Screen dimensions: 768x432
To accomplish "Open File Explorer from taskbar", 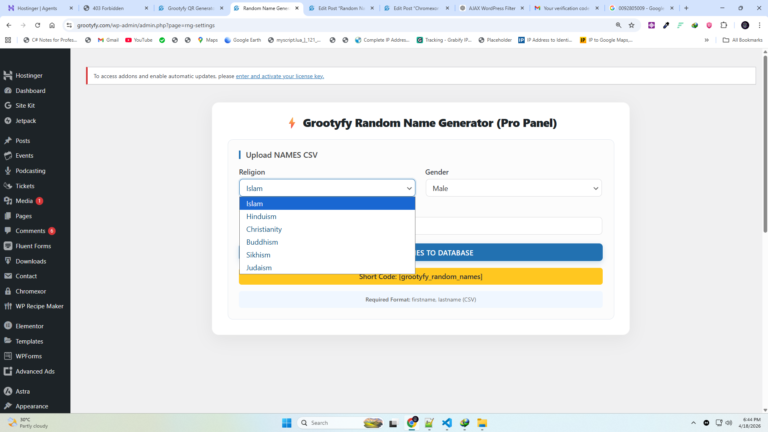I will coord(482,423).
